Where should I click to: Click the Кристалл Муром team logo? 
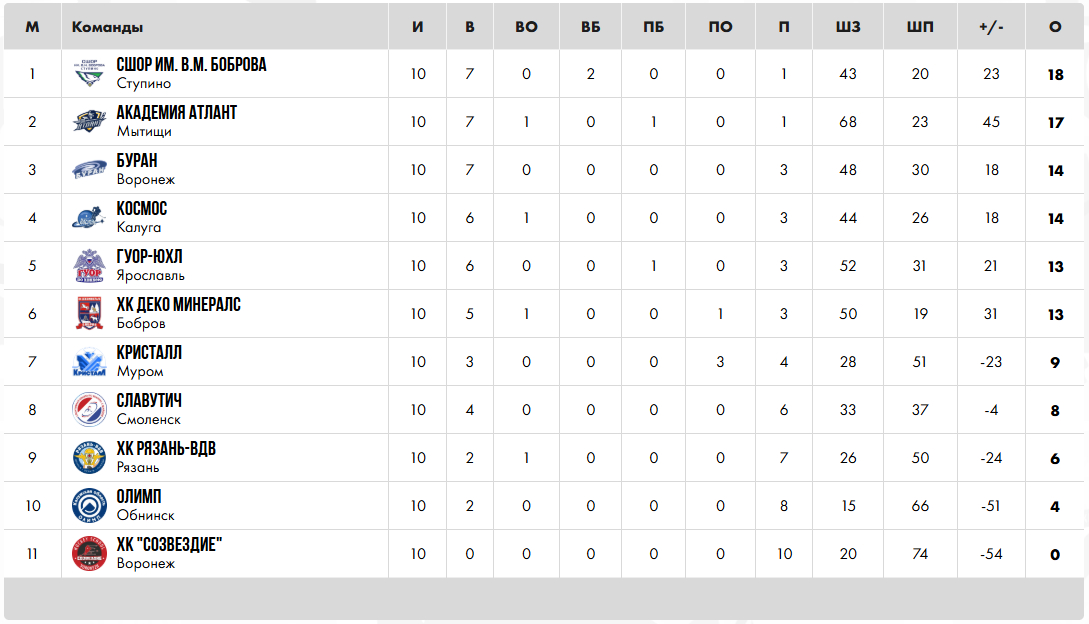coord(90,362)
